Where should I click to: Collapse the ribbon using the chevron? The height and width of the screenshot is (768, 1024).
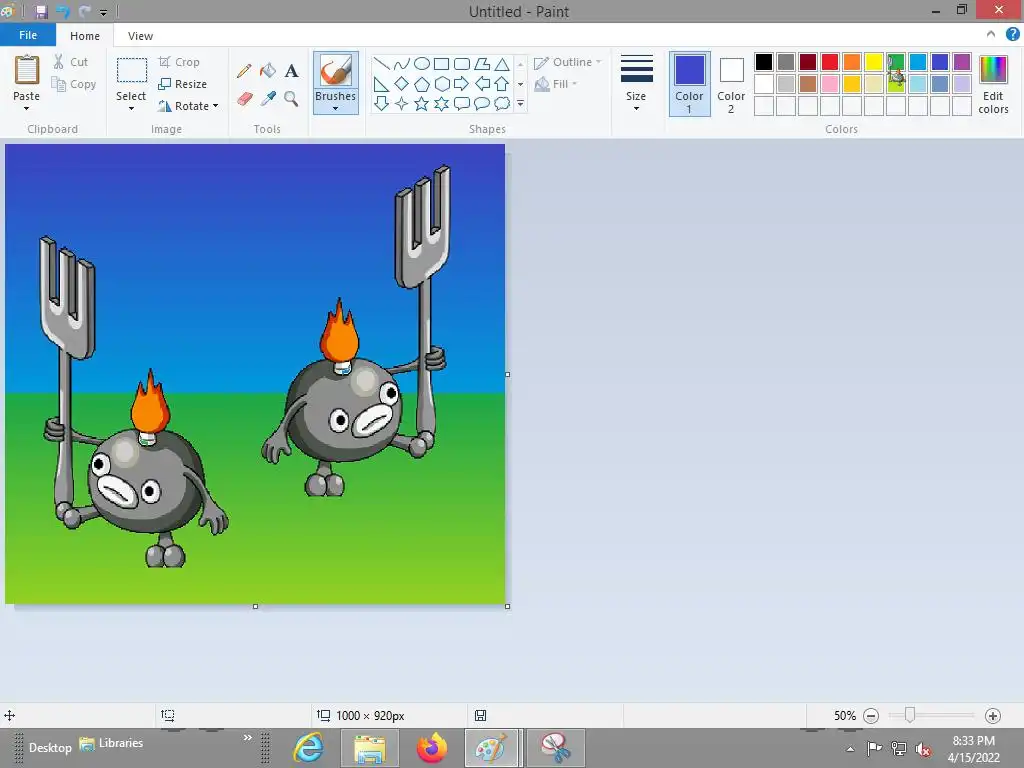pyautogui.click(x=991, y=34)
